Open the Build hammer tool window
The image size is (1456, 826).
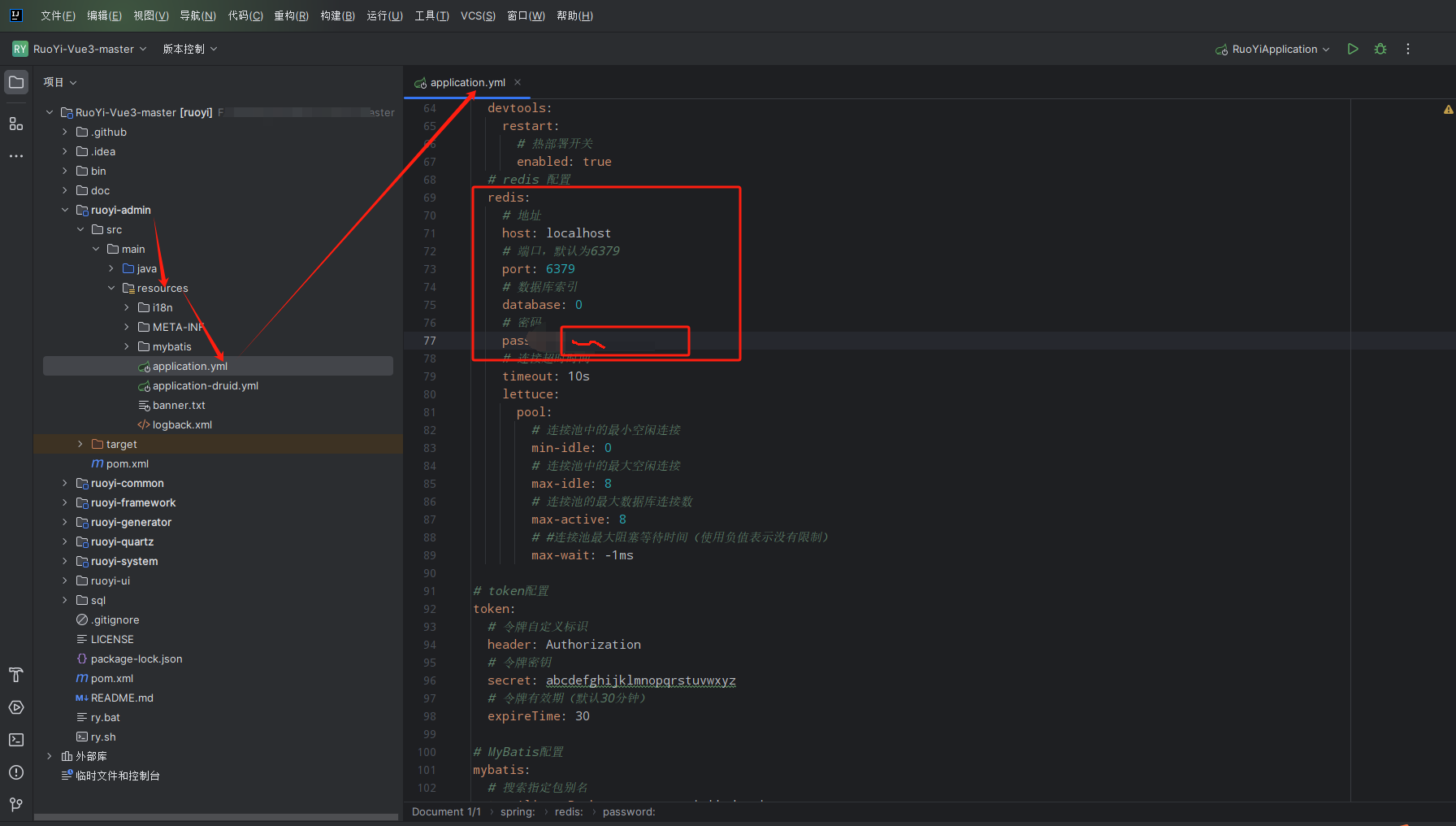coord(16,675)
